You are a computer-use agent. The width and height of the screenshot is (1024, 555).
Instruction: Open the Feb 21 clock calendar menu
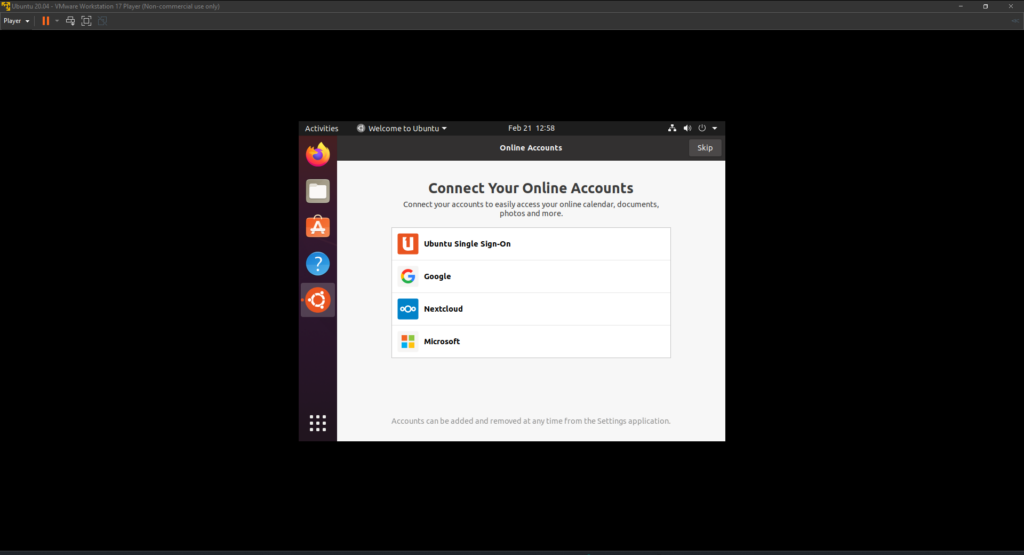pos(531,128)
